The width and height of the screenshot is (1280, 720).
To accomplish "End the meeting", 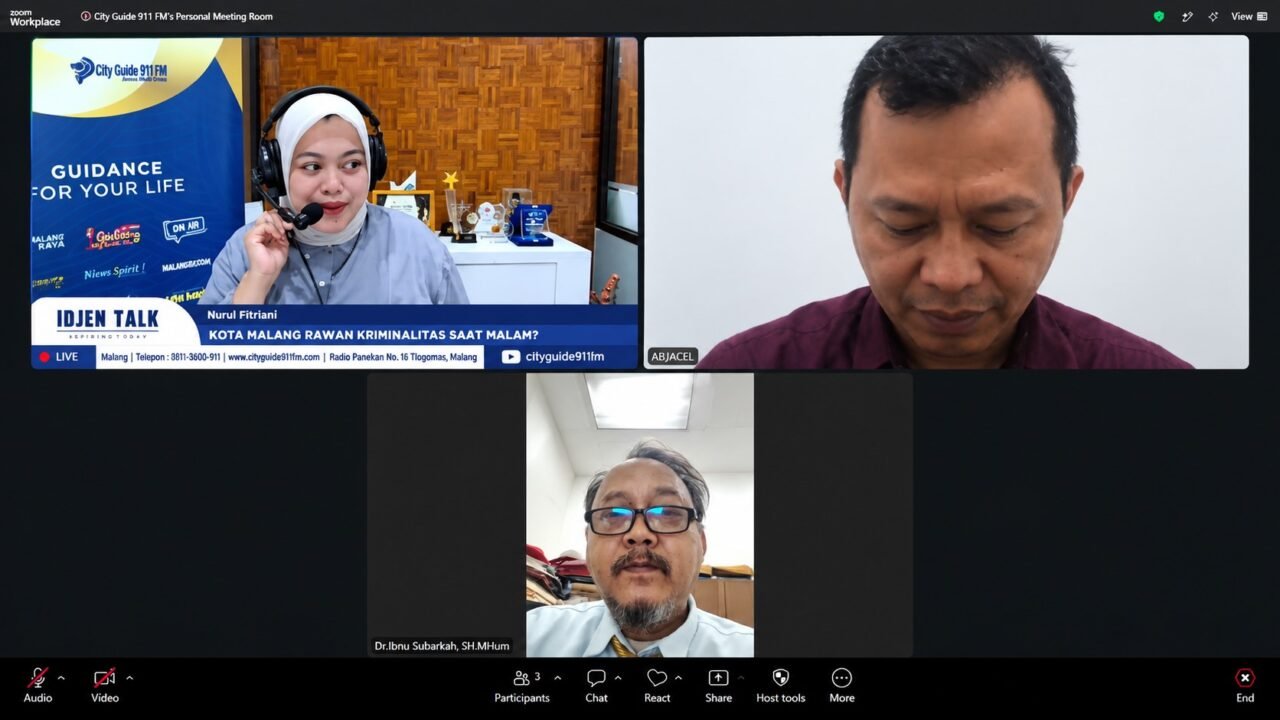I will point(1245,686).
